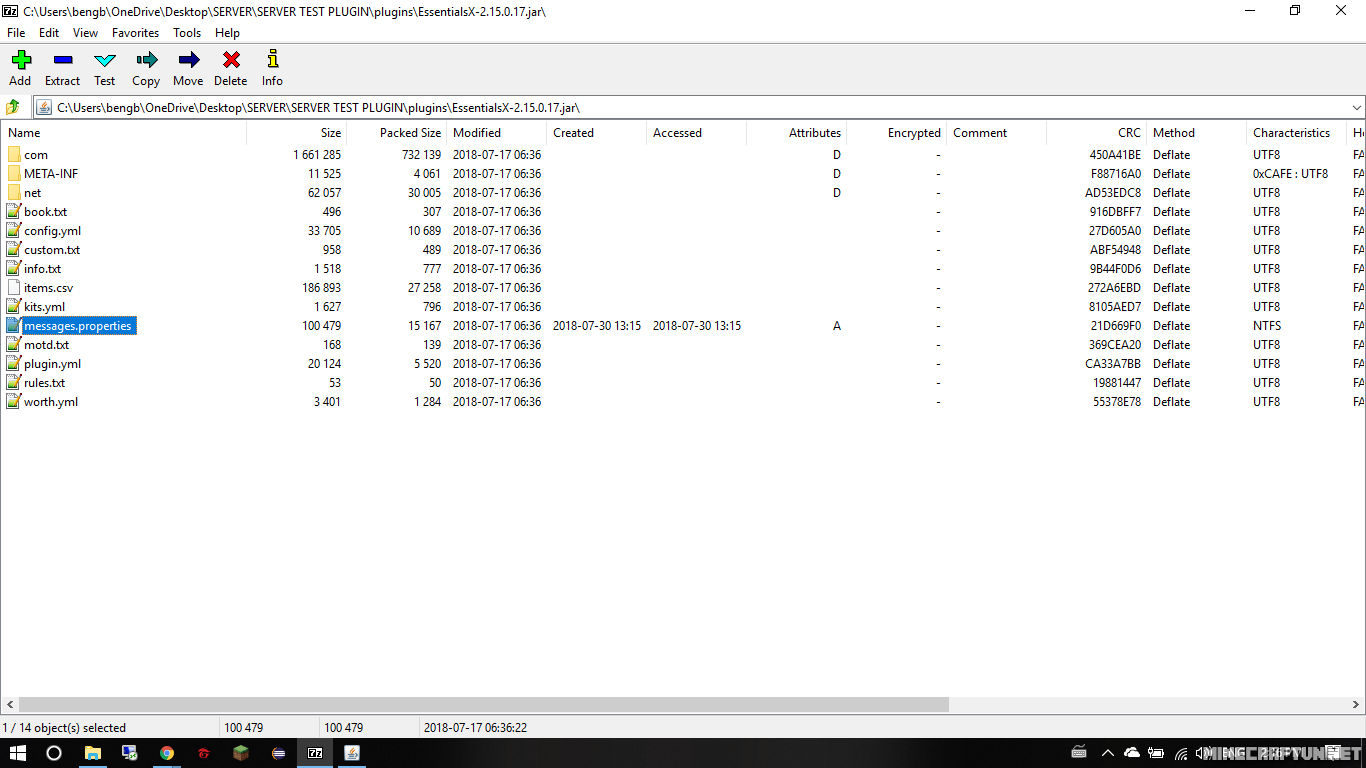Click the plugin.yml file icon
Screen dimensions: 1366x768
point(13,363)
